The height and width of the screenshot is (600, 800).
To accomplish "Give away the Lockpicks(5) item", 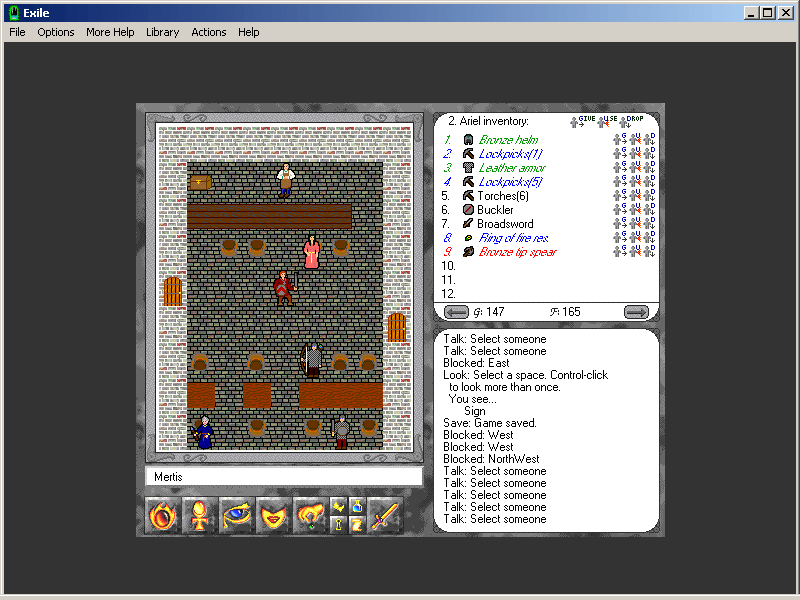I will point(619,181).
